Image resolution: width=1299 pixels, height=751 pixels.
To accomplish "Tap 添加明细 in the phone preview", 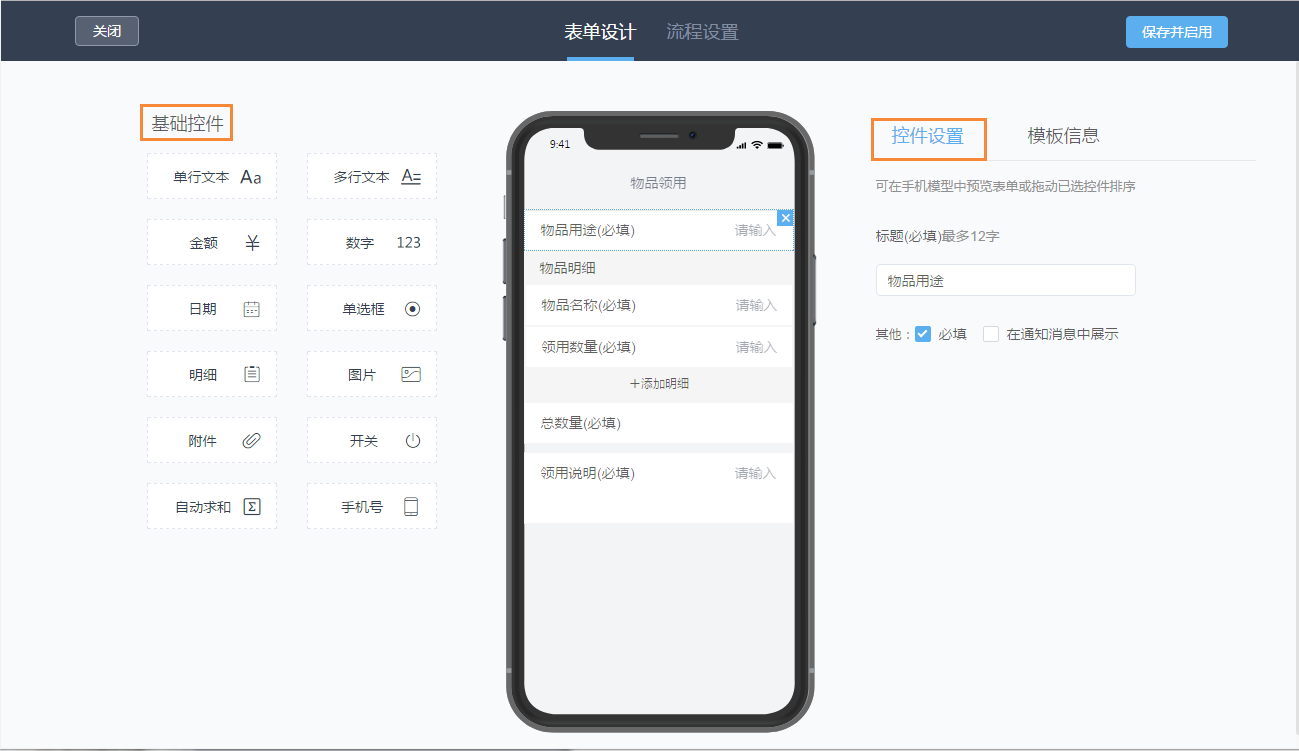I will tap(658, 384).
